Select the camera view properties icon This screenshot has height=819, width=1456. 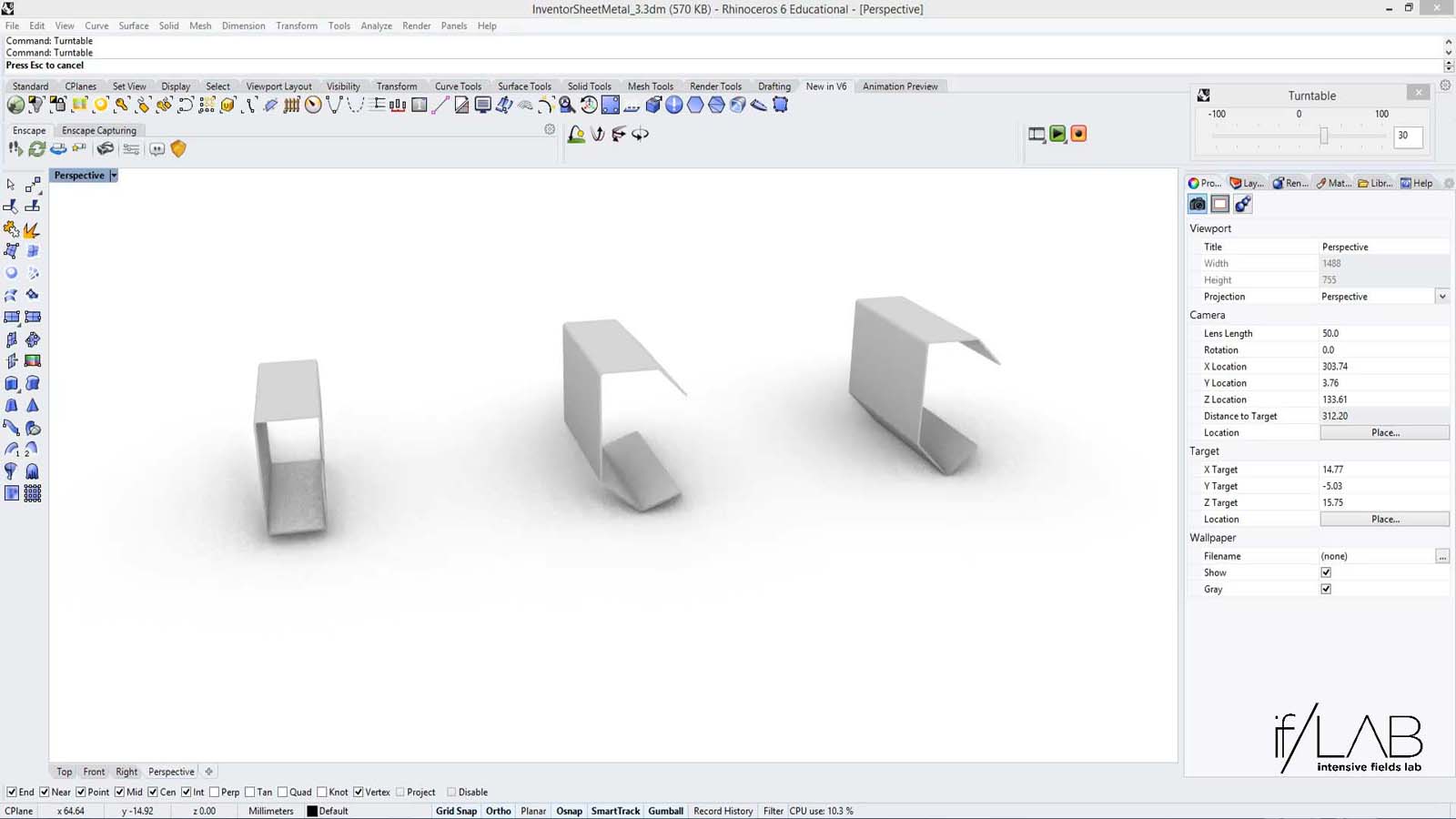1198,205
